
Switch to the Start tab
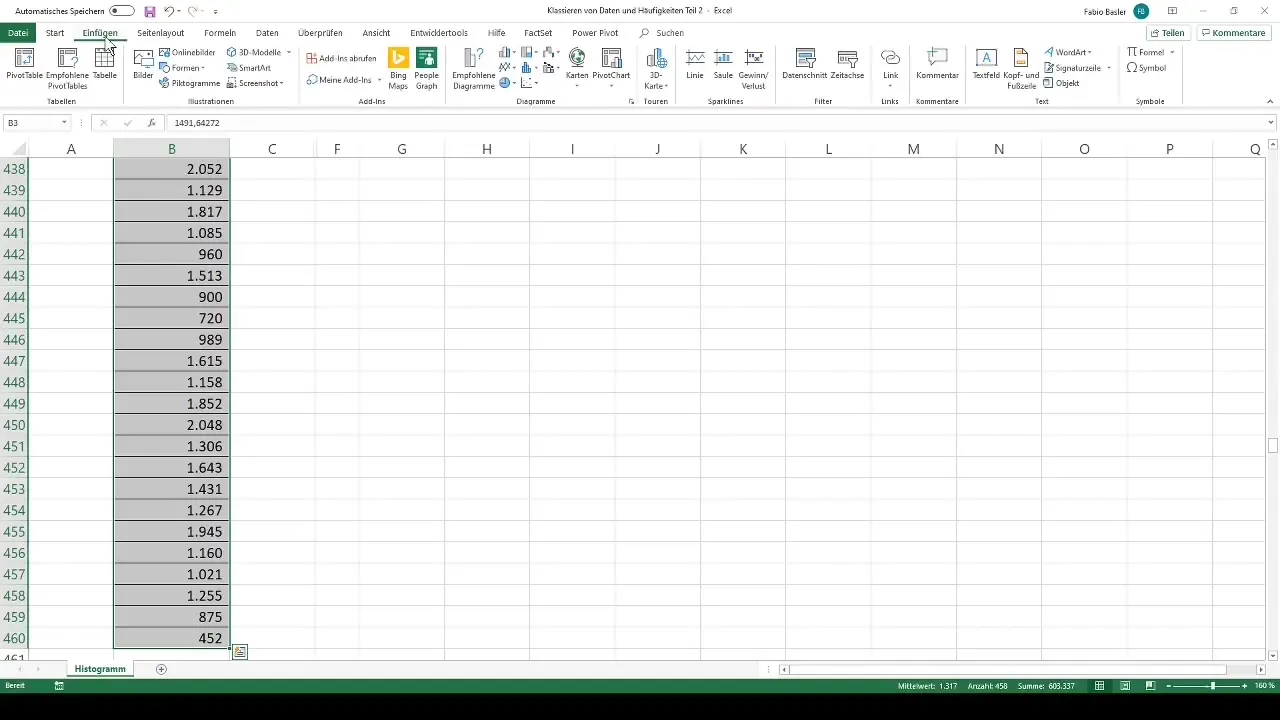point(55,33)
